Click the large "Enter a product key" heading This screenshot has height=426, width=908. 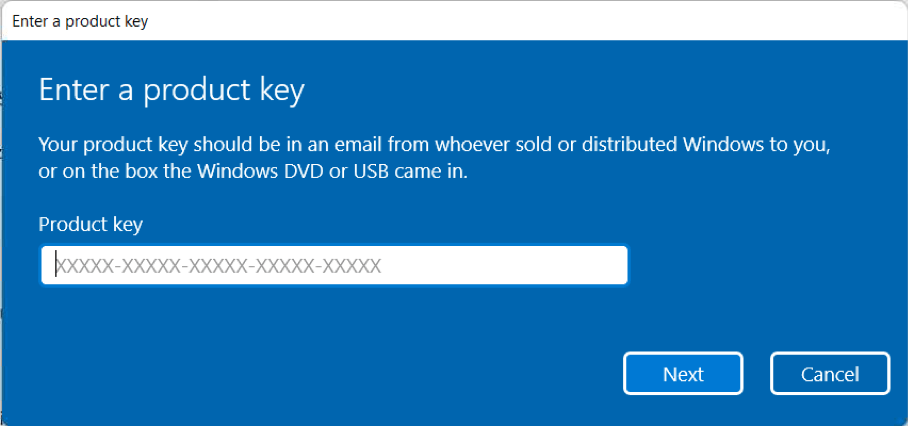click(171, 90)
